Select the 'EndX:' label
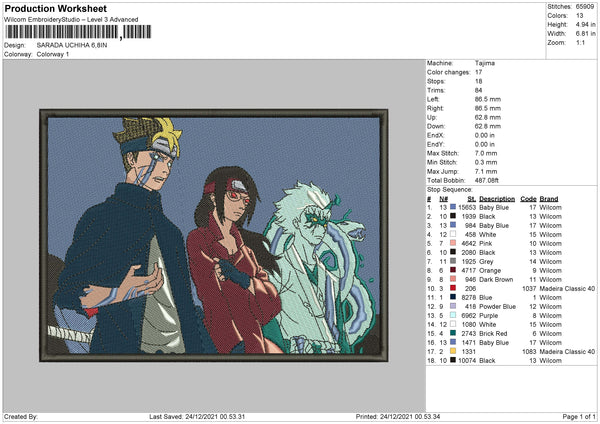The width and height of the screenshot is (600, 424). click(435, 135)
